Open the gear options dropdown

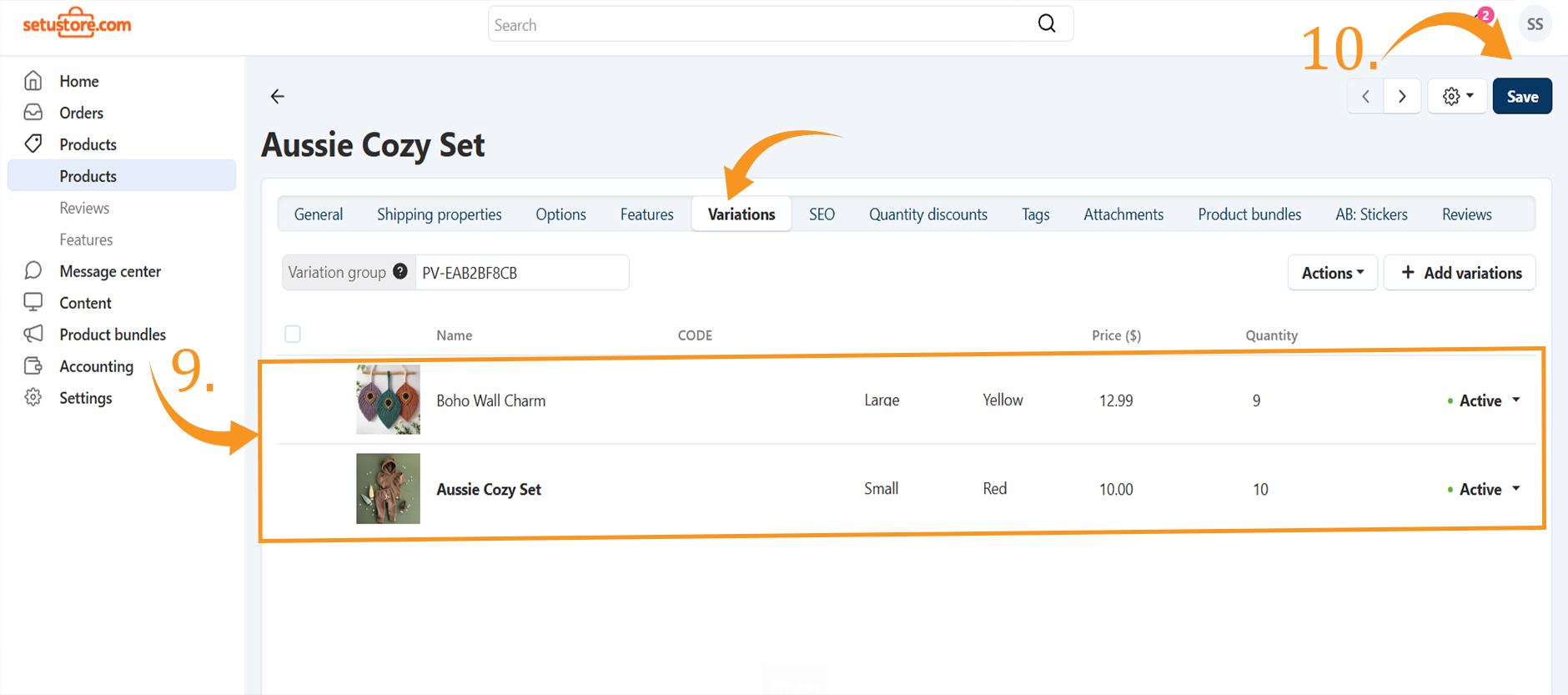(1457, 97)
